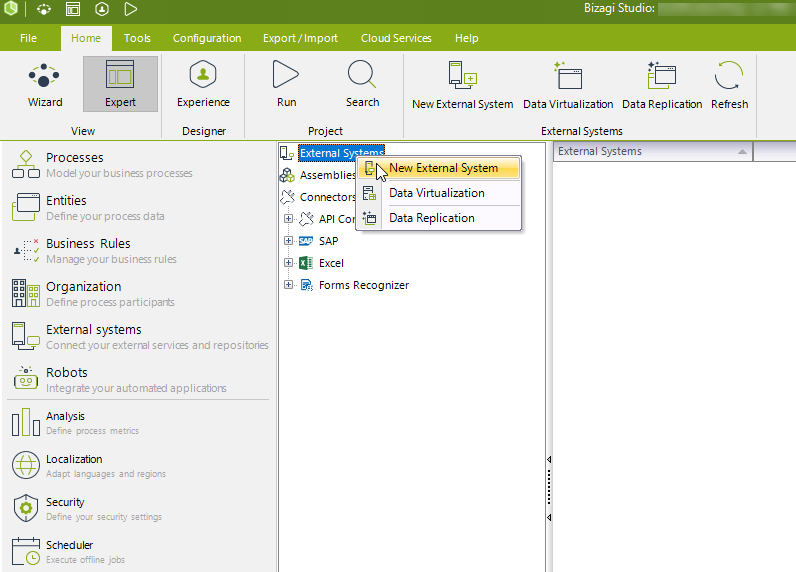Open the Scheduler module in sidebar
Image resolution: width=796 pixels, height=572 pixels.
coord(138,552)
